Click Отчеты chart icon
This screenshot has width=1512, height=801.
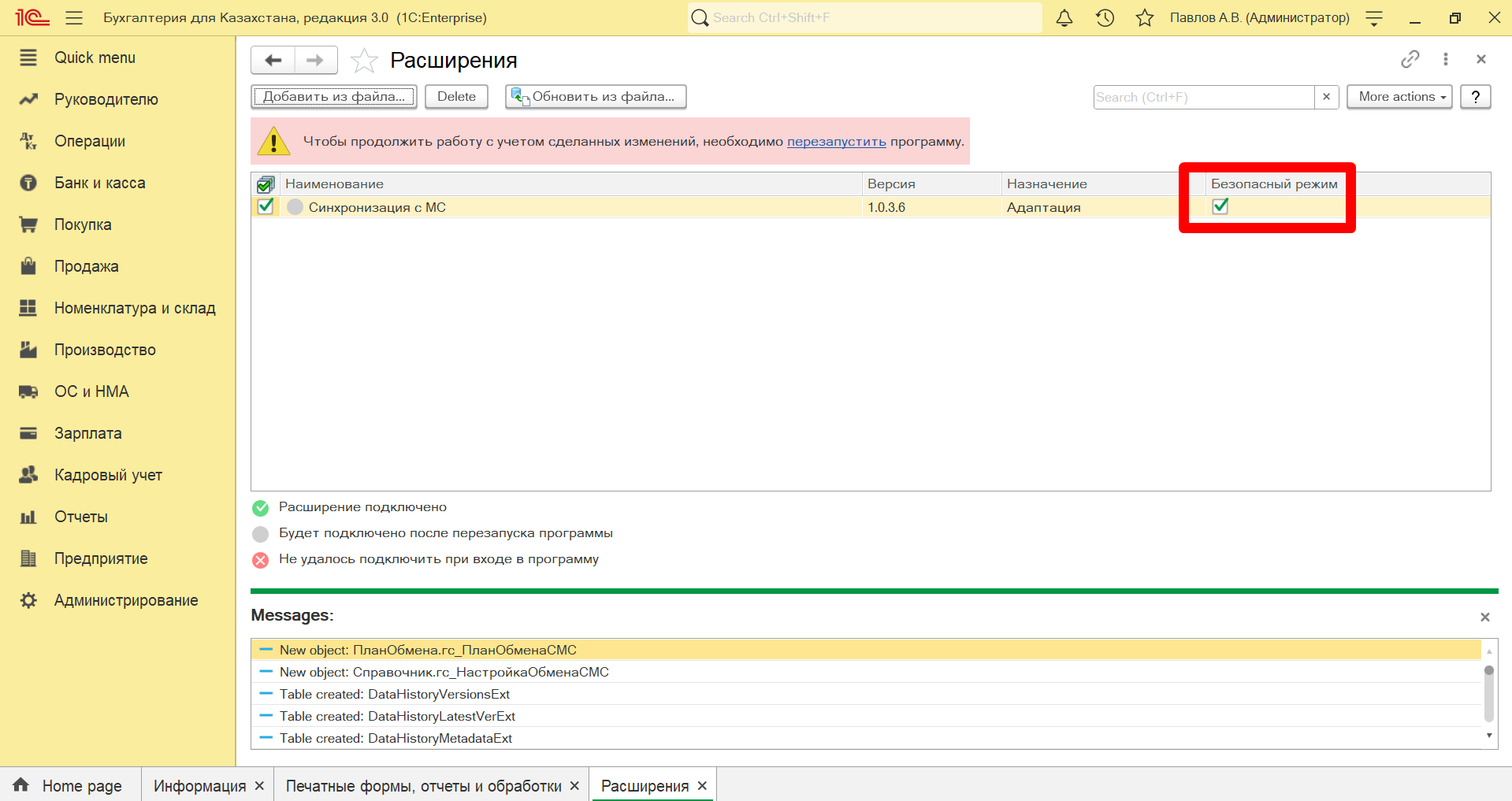(28, 517)
